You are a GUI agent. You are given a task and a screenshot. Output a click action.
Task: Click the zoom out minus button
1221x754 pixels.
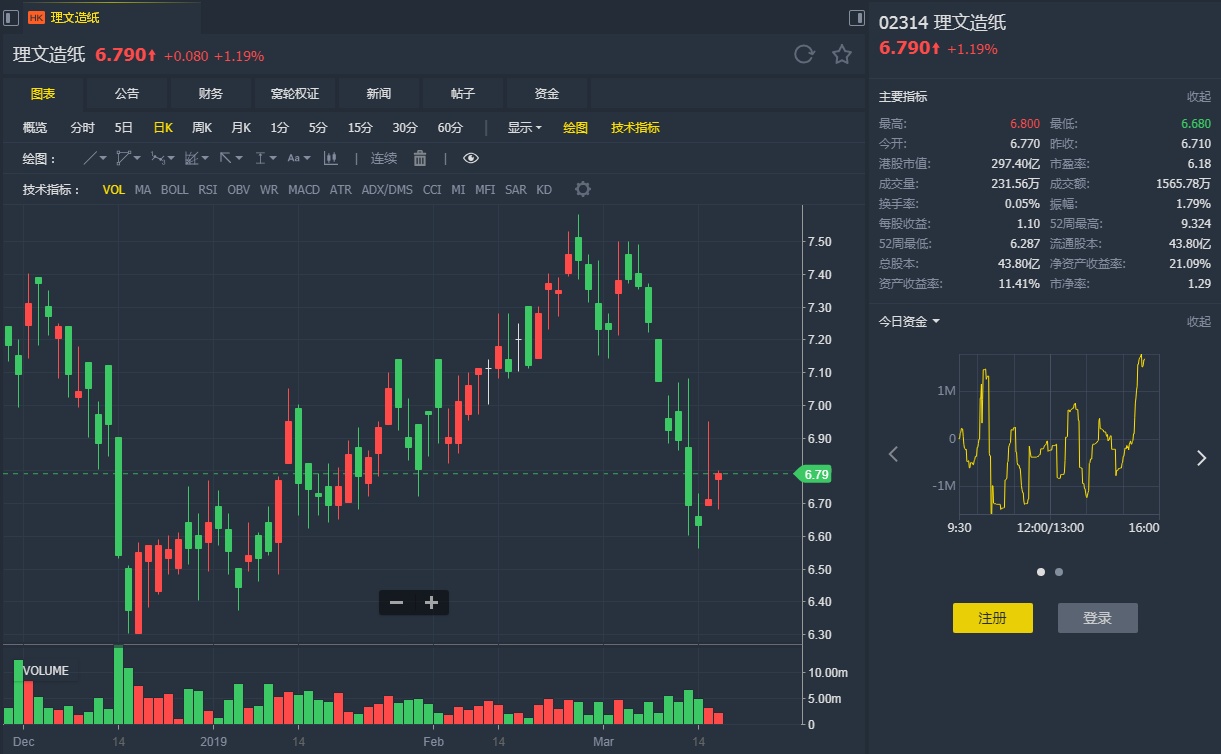(396, 602)
